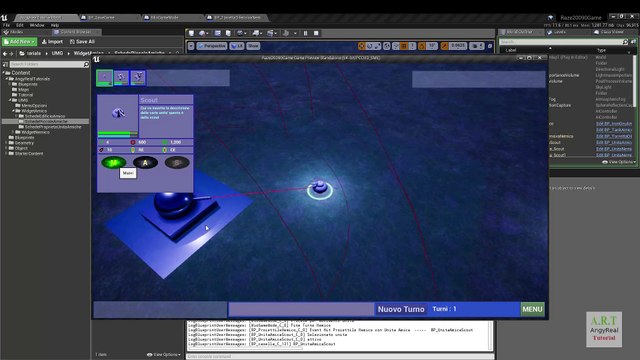
Task: Select the MenuOpzioni folder
Action: coord(31,105)
